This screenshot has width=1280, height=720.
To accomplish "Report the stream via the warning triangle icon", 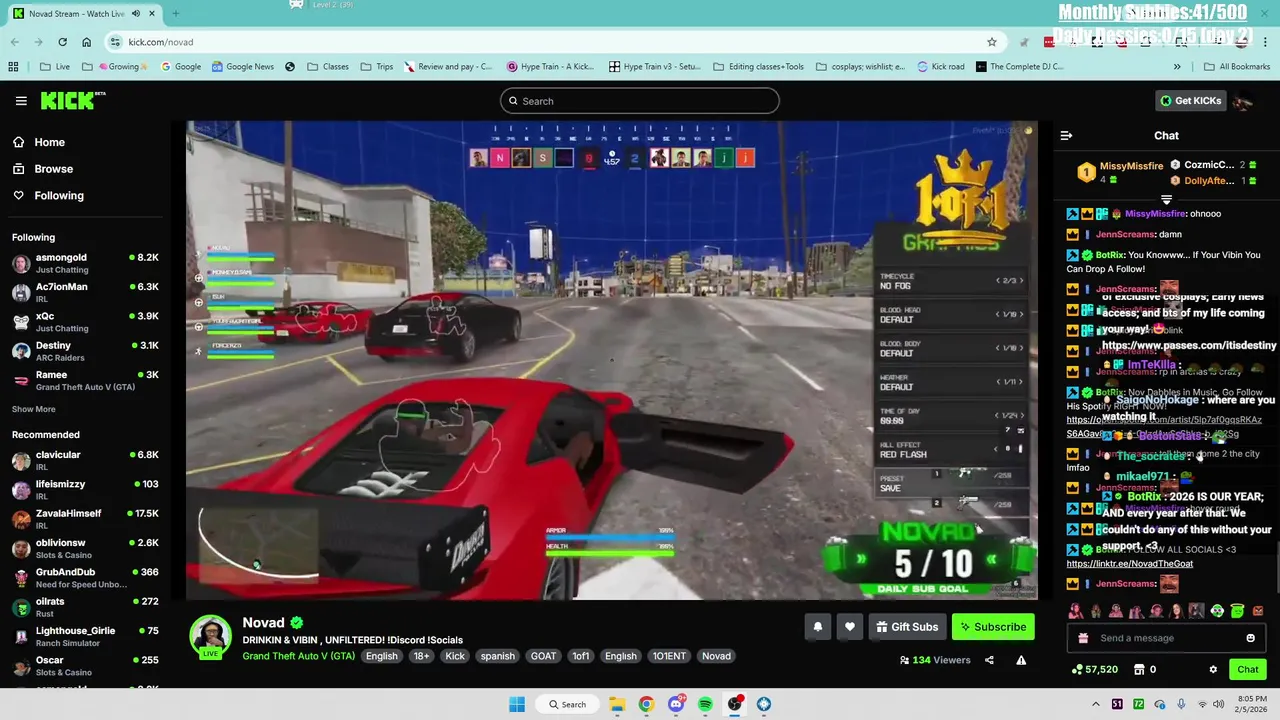I will tap(1021, 660).
